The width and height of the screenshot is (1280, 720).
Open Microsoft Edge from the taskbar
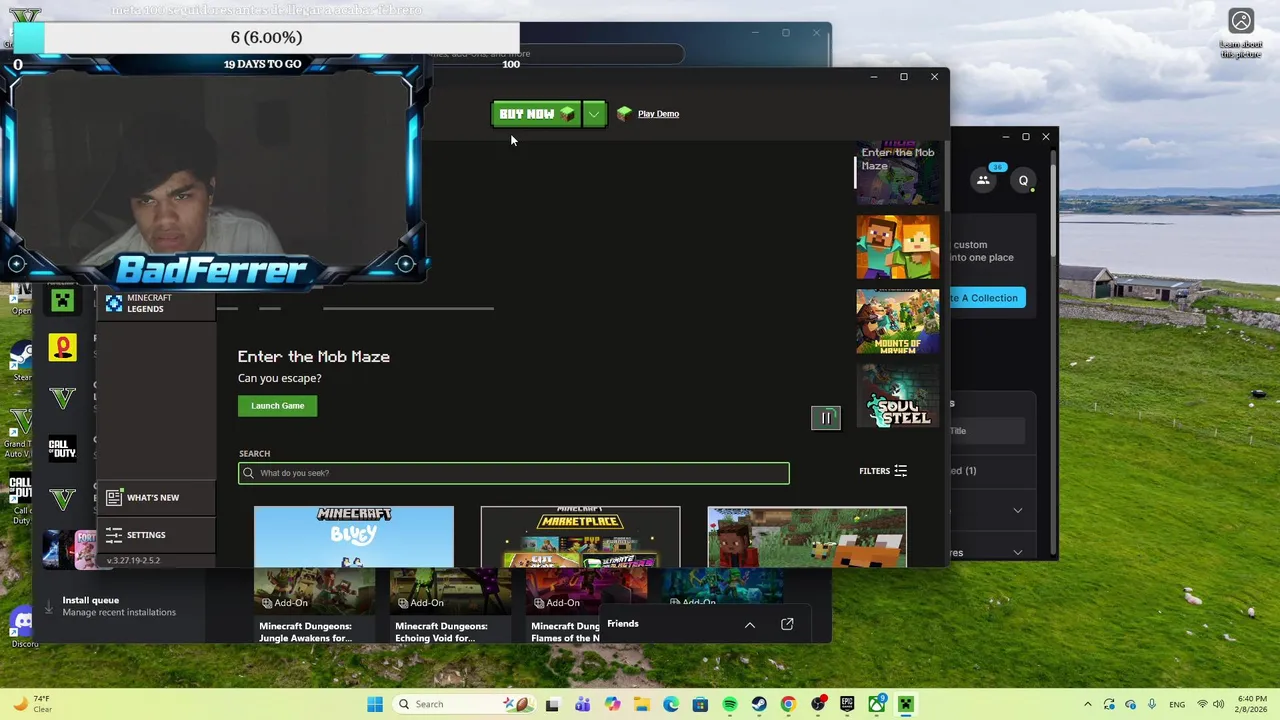pyautogui.click(x=671, y=704)
